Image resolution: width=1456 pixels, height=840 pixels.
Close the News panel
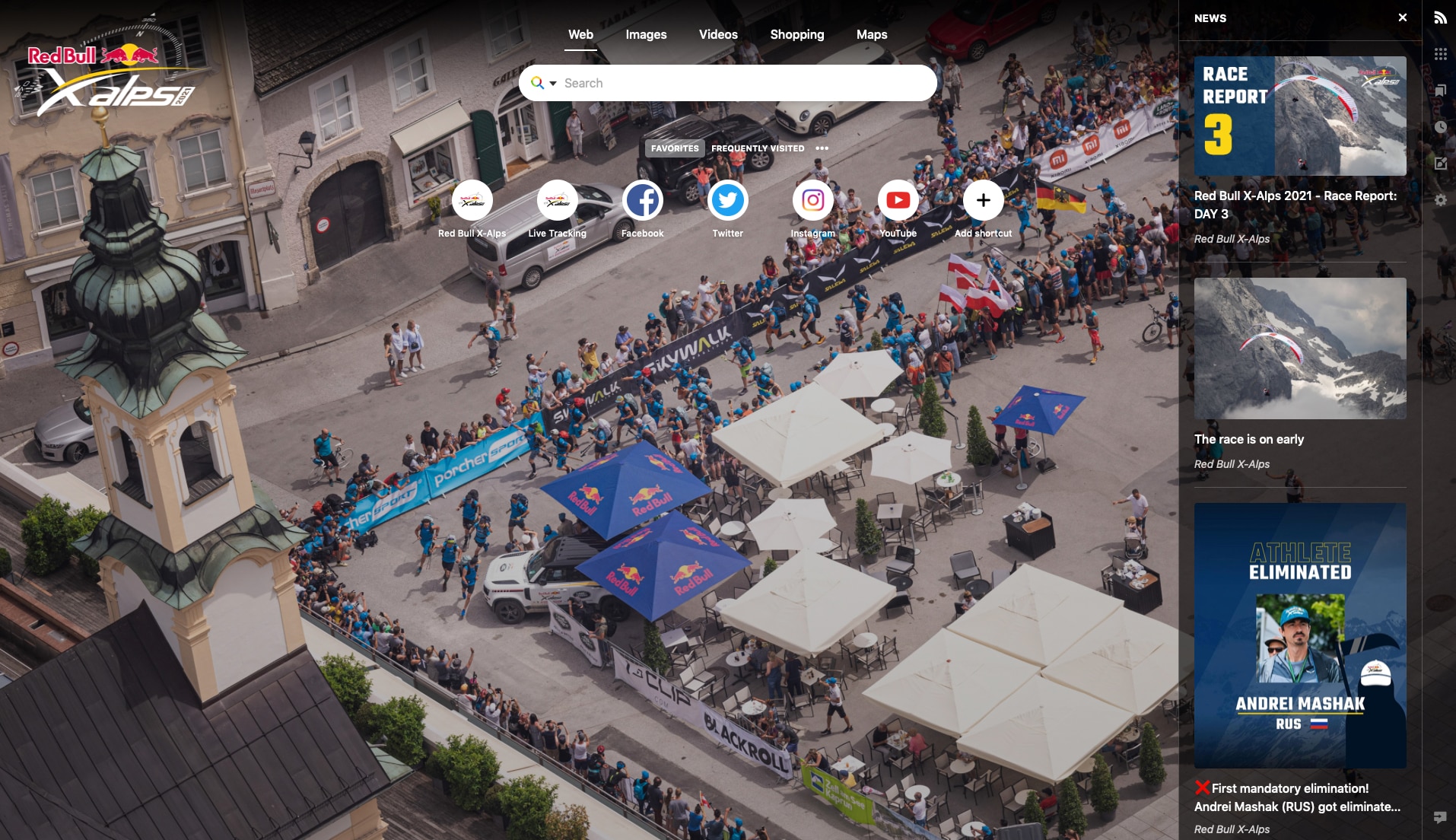coord(1403,17)
